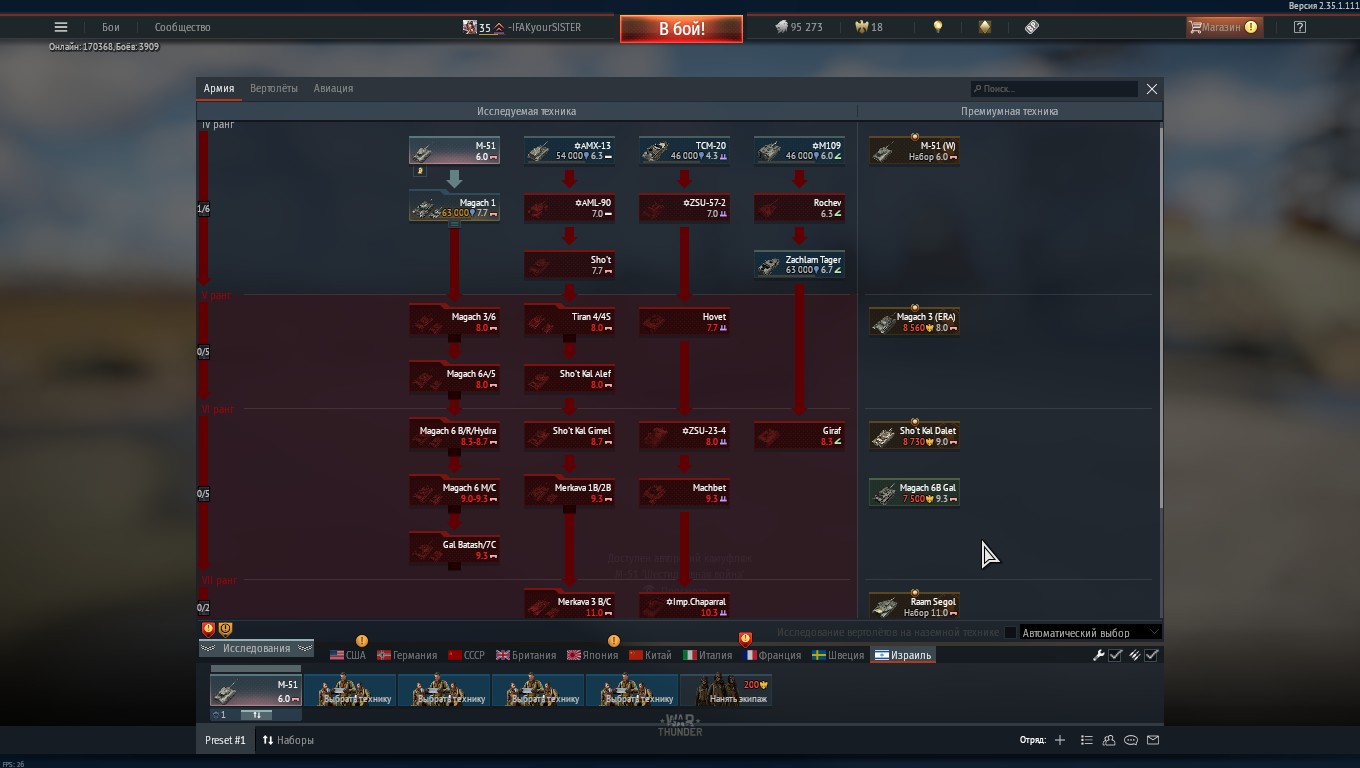Open the diamond-shaped item icon in top bar

[985, 27]
